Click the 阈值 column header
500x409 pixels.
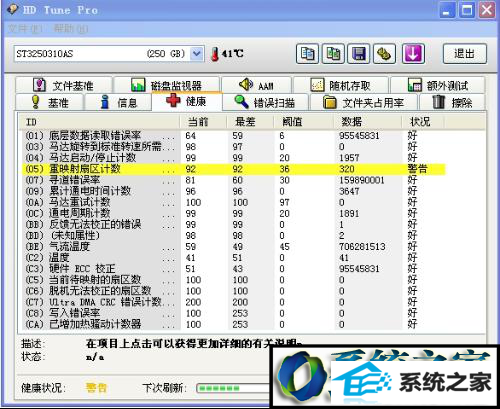(303, 122)
